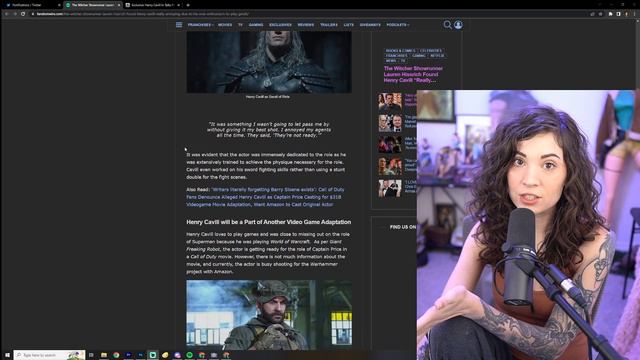Expand the PODCASTS nav dropdown
This screenshot has height=360, width=640.
pos(398,25)
